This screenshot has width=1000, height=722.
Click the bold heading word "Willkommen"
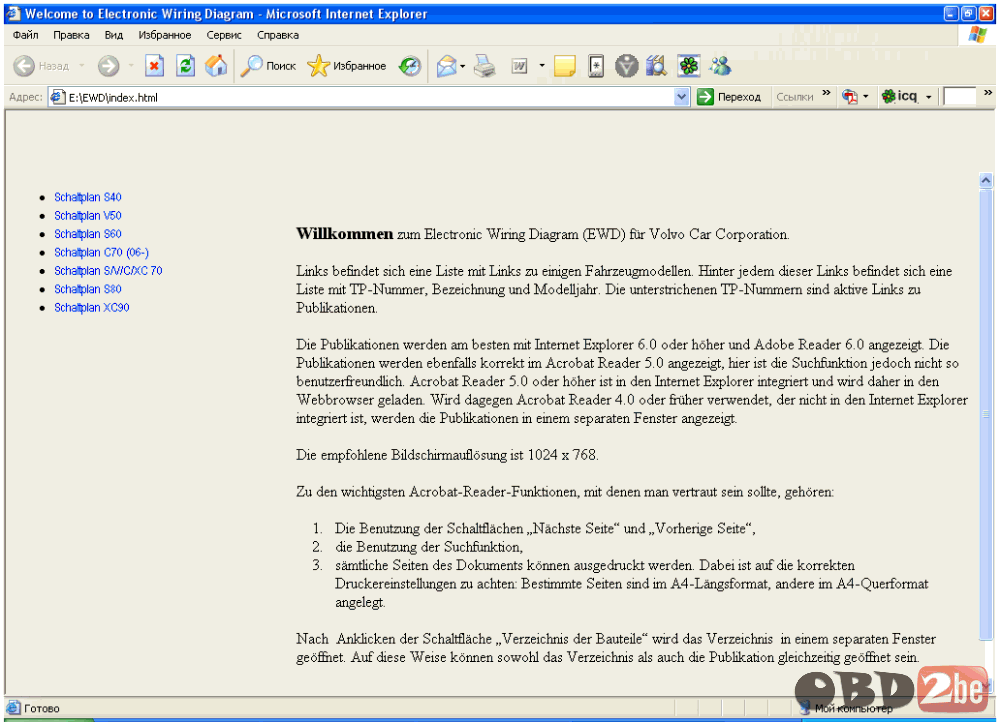344,233
